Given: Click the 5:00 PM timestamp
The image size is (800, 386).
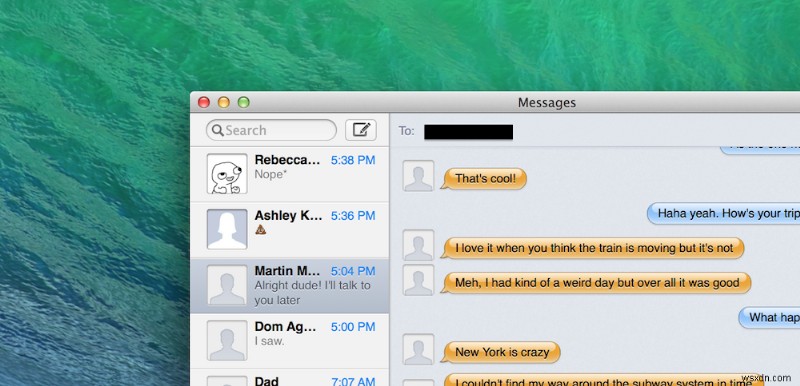Looking at the screenshot, I should click(353, 326).
